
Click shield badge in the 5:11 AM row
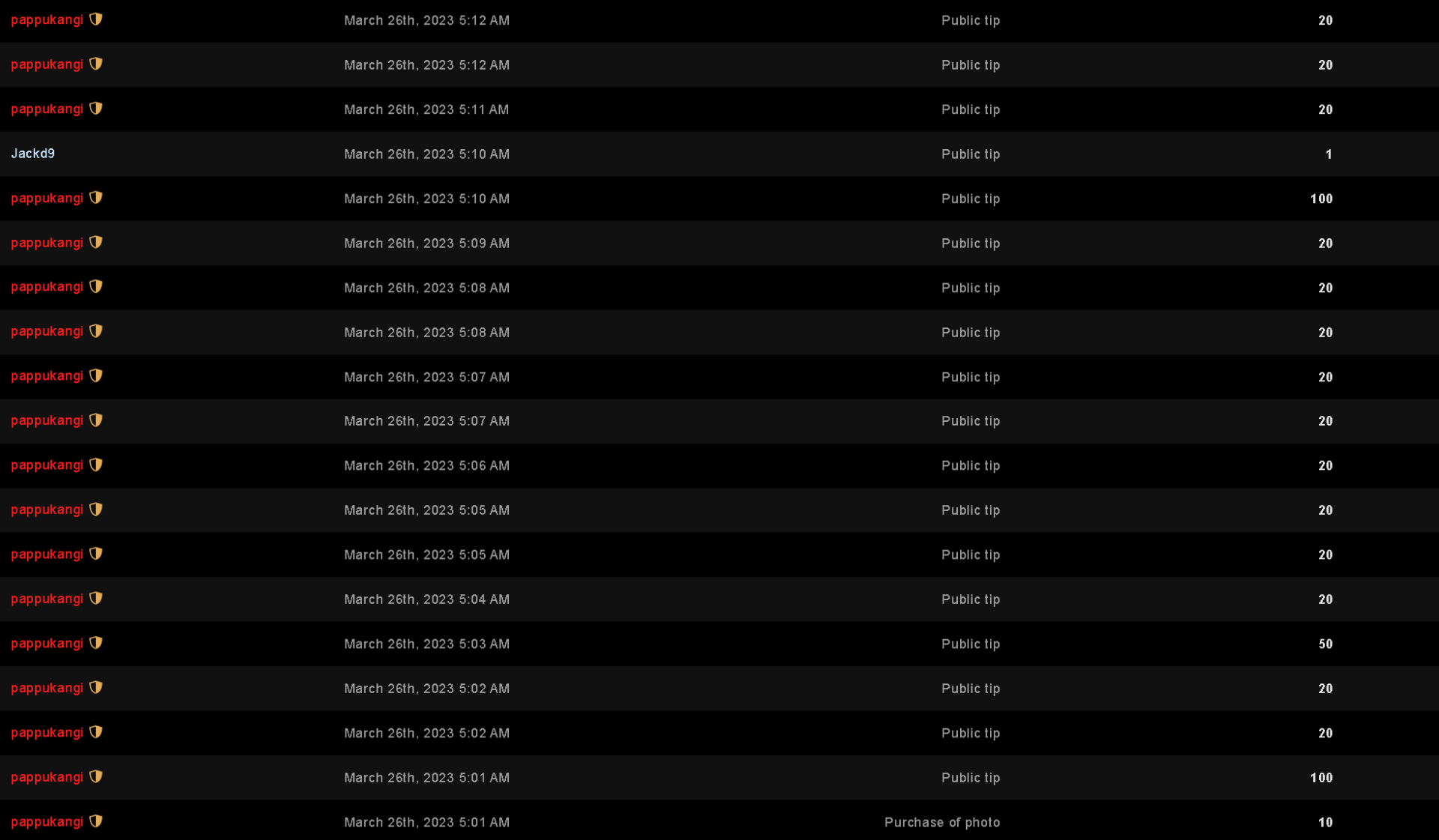tap(96, 109)
